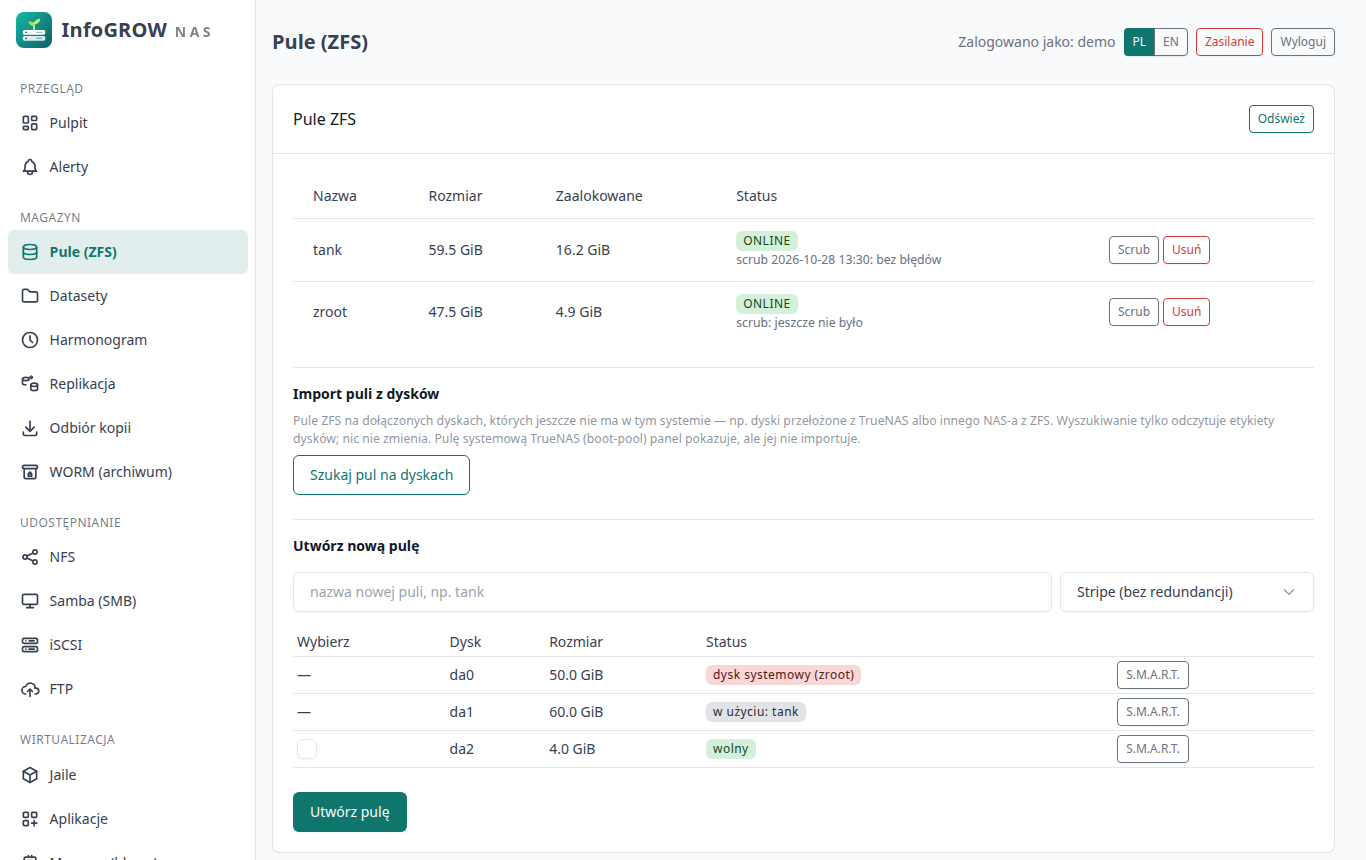Image resolution: width=1366 pixels, height=860 pixels.
Task: Click Usuń for pool tank
Action: tap(1186, 250)
